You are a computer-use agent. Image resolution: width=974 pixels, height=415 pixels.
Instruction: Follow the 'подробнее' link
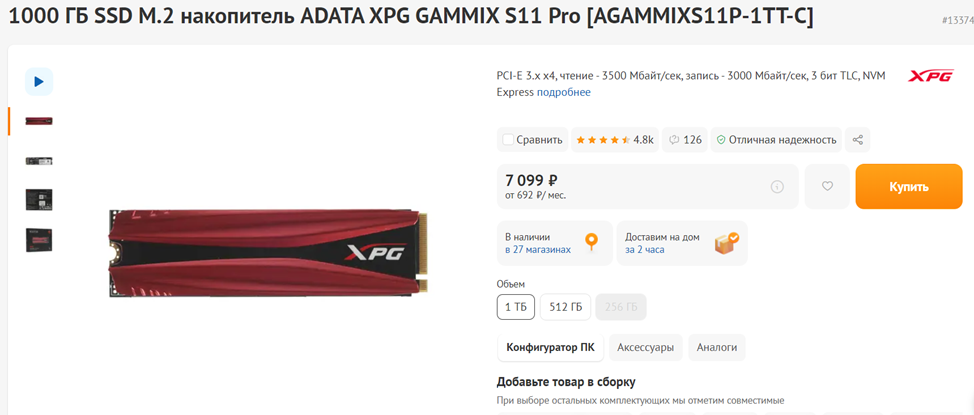click(563, 92)
